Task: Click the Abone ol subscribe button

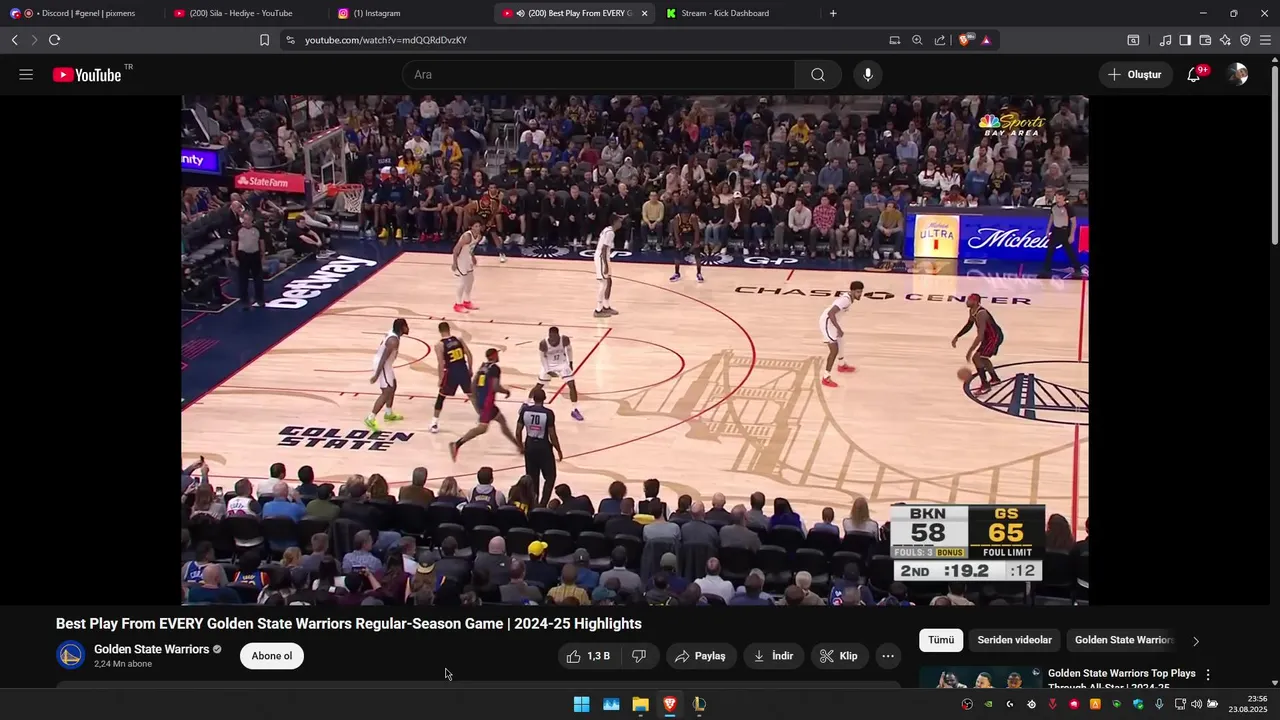Action: click(272, 656)
